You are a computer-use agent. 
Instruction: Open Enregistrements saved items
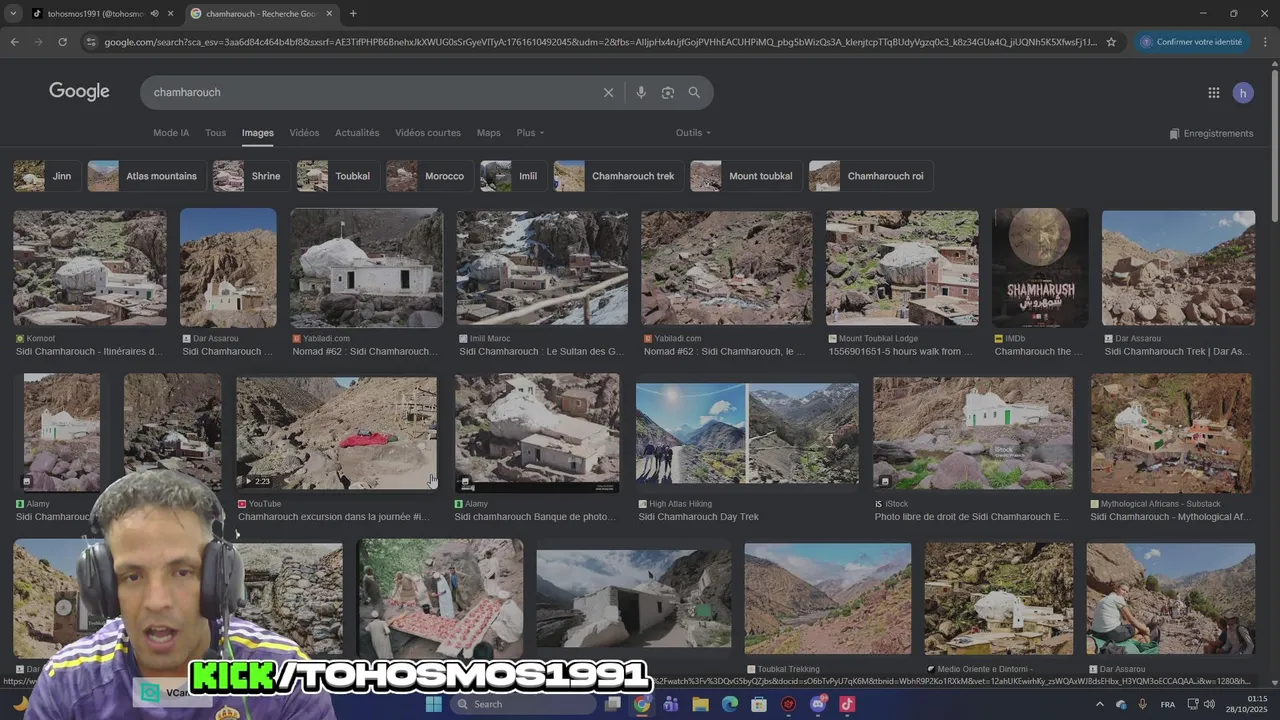[1211, 133]
